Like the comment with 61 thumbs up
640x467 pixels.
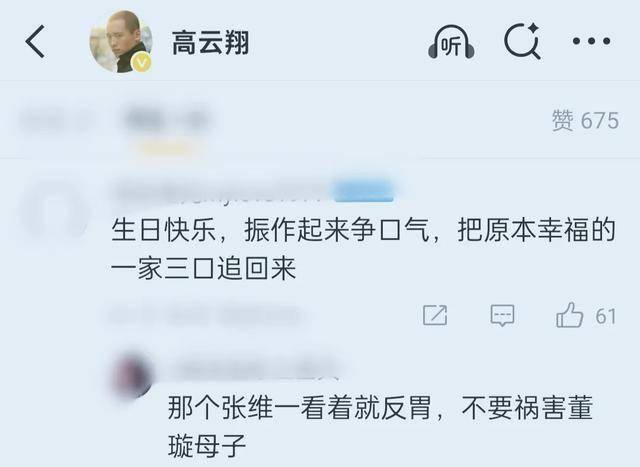click(x=569, y=315)
